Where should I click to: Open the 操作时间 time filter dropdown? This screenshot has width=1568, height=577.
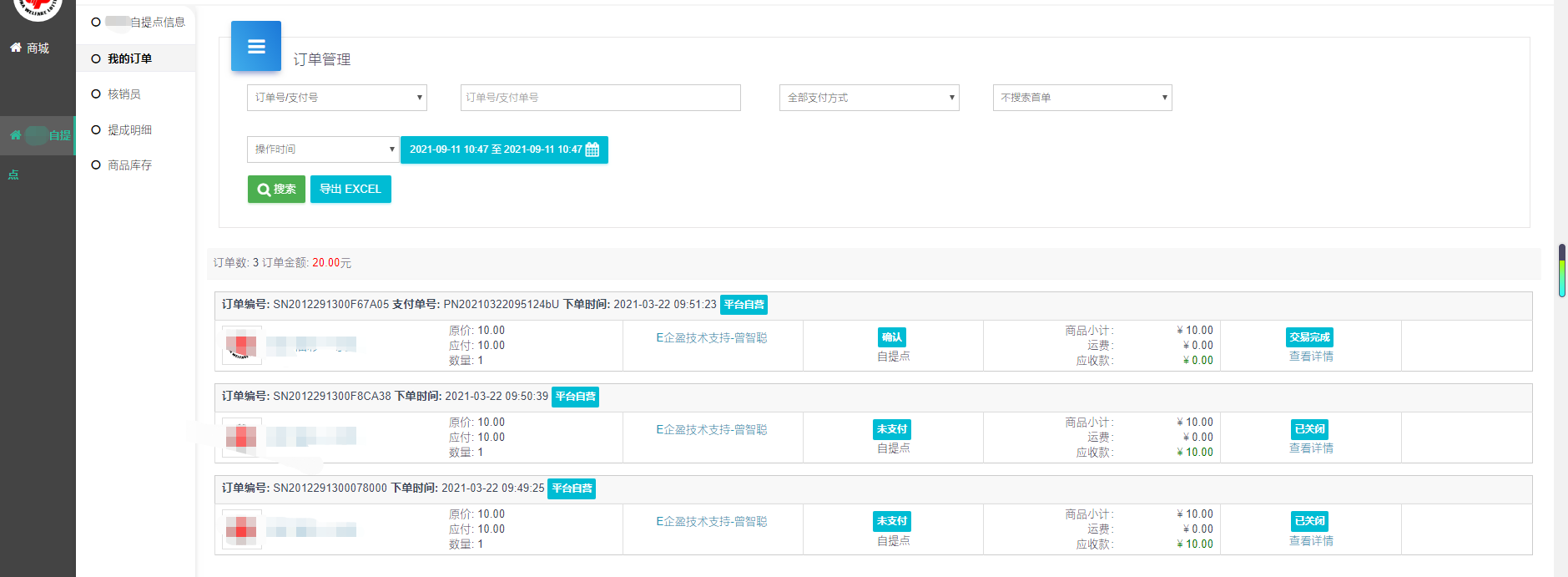[322, 149]
